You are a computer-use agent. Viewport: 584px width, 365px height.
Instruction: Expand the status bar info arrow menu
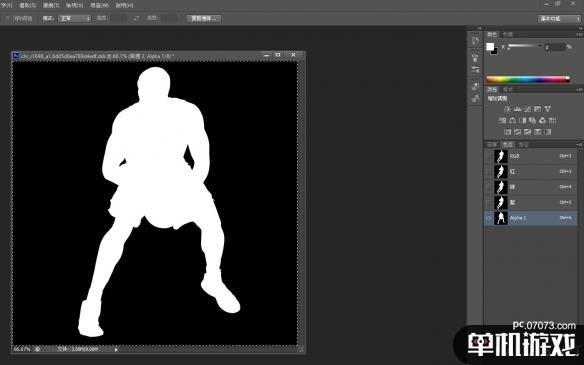(x=116, y=349)
